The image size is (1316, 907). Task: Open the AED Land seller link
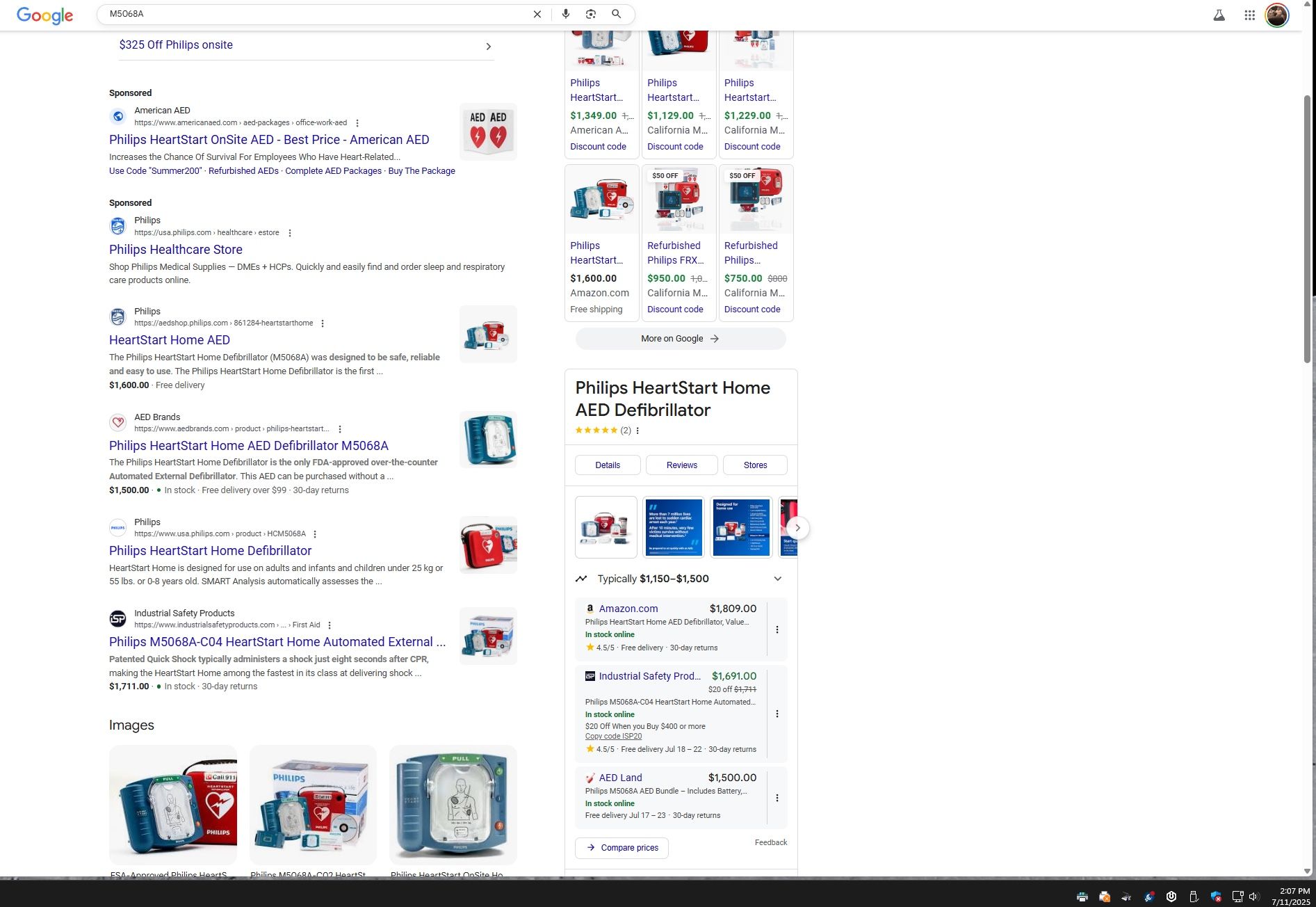coord(620,778)
